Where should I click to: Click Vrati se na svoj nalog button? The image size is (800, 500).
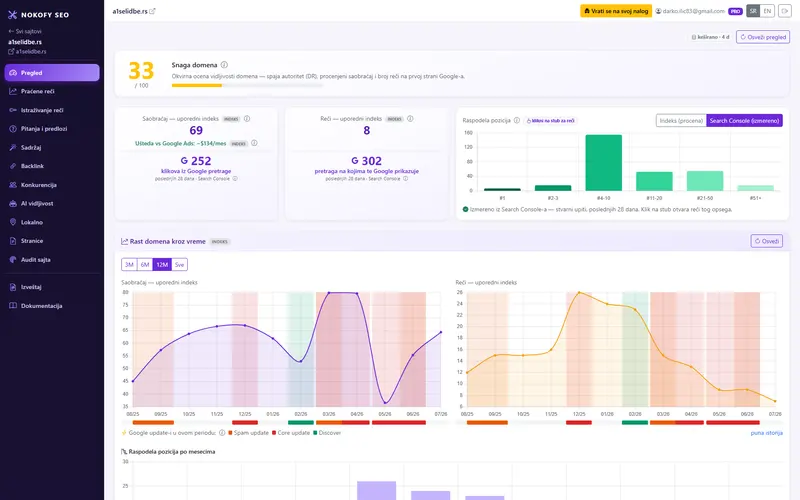616,11
